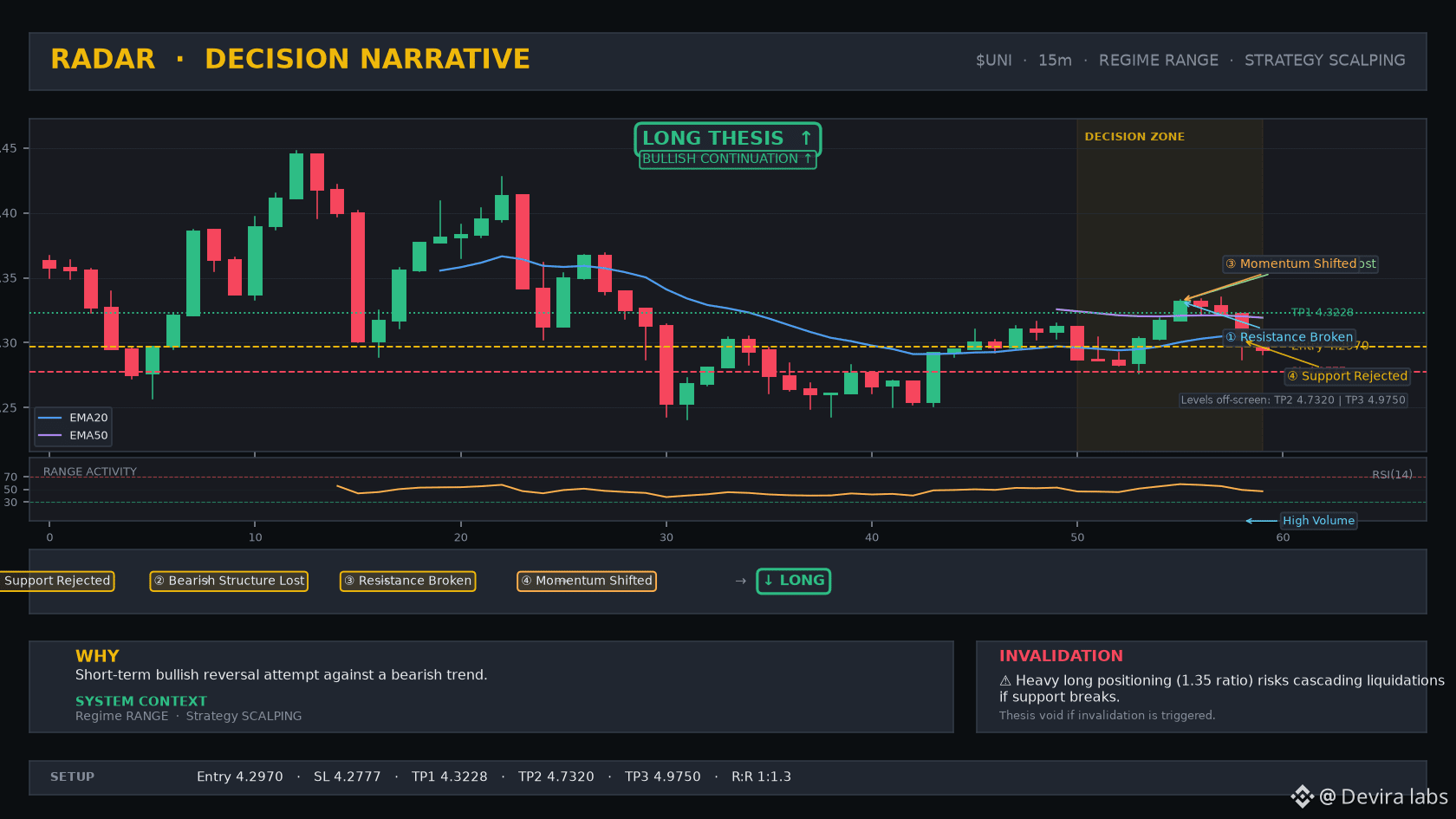This screenshot has height=819, width=1456.
Task: Click the WHY heading
Action: click(97, 656)
